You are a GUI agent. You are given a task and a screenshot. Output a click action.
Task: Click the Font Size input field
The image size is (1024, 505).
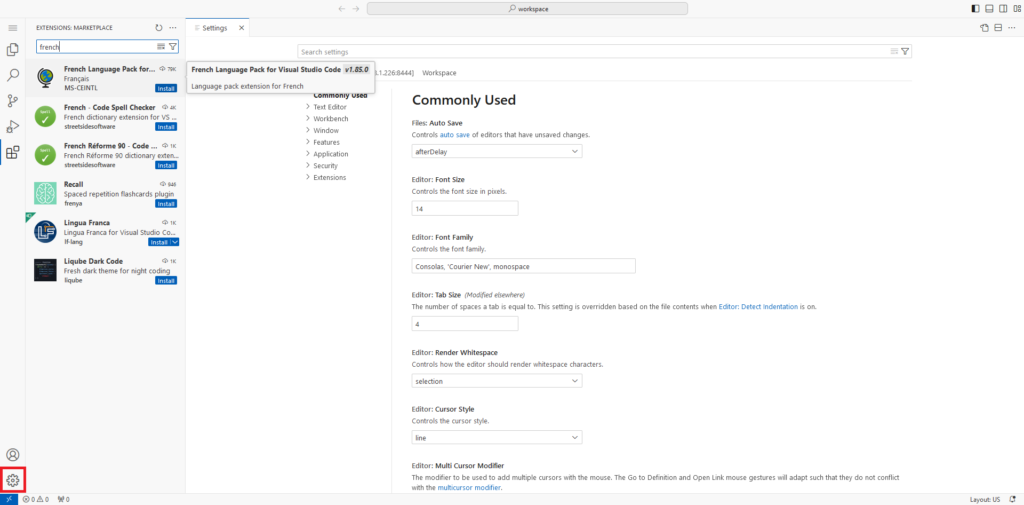[x=465, y=208]
